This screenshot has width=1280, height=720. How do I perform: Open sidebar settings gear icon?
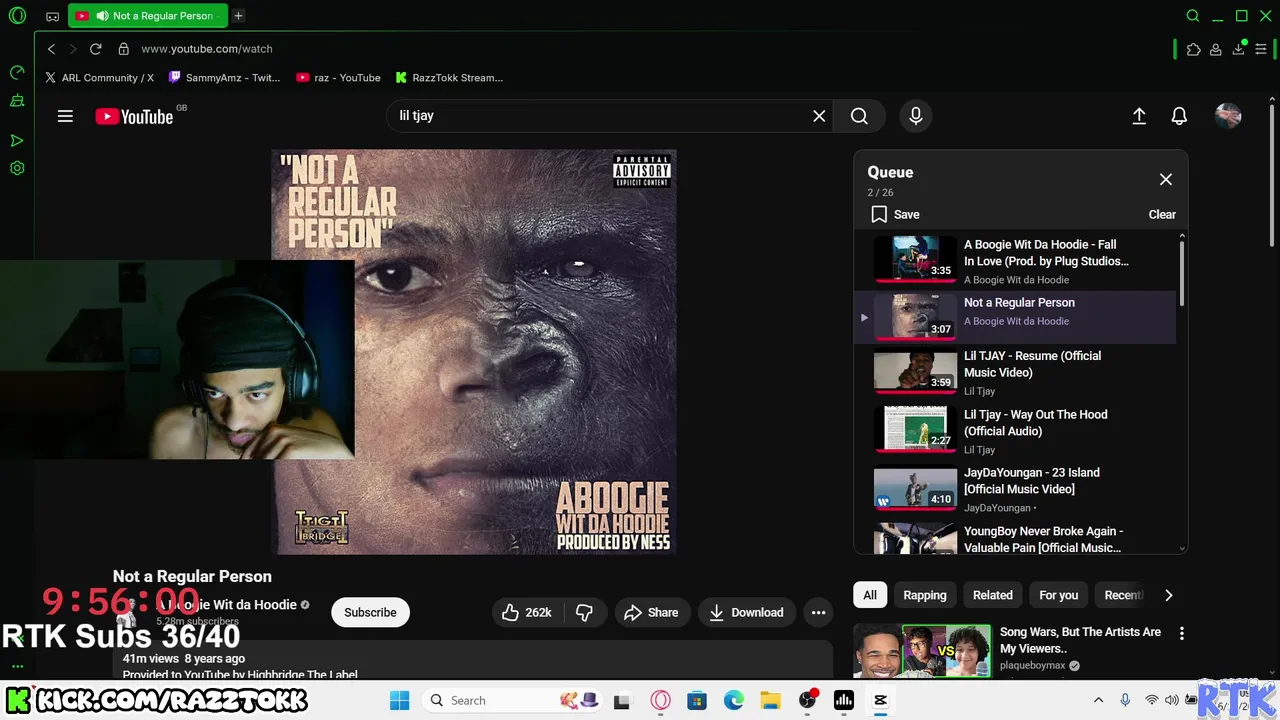pyautogui.click(x=17, y=168)
